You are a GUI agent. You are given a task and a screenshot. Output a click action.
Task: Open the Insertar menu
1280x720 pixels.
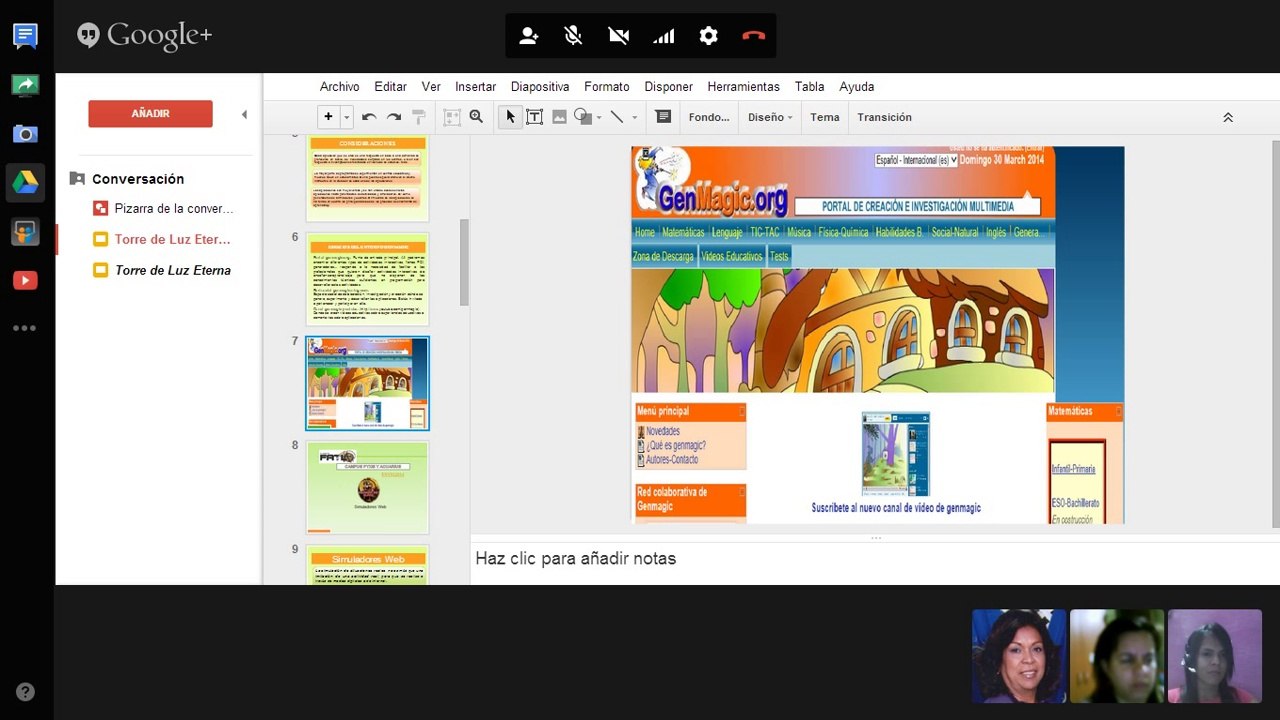476,87
